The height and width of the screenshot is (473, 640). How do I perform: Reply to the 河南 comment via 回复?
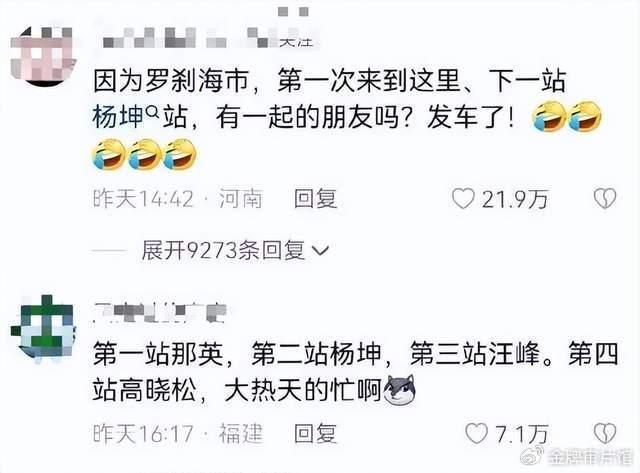[316, 199]
